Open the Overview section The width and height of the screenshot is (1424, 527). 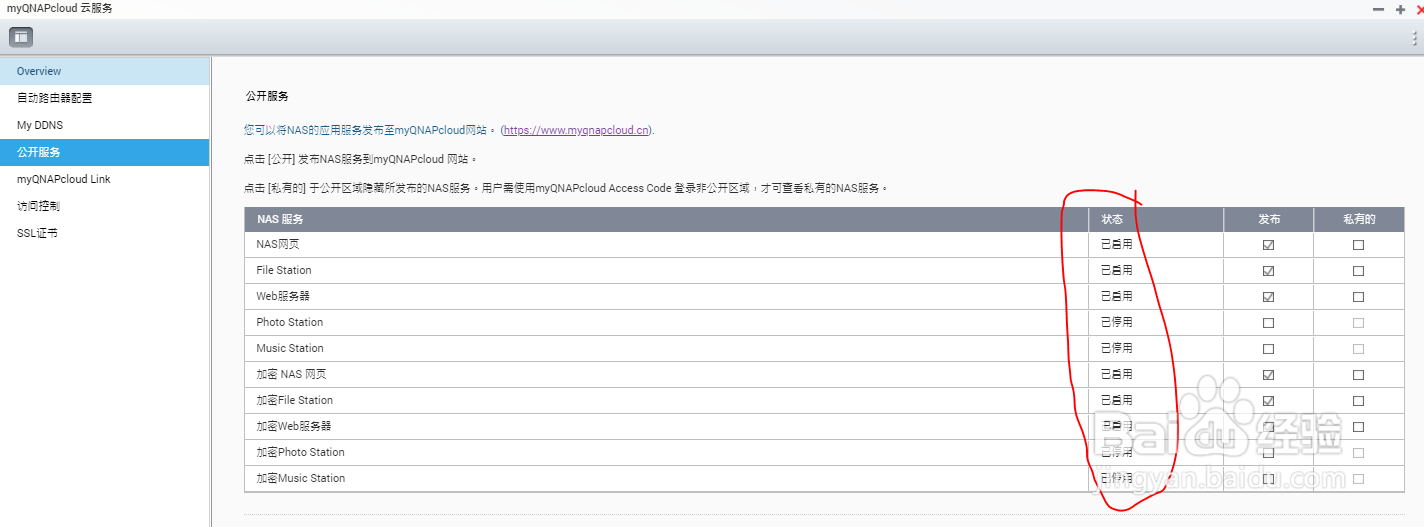click(104, 71)
